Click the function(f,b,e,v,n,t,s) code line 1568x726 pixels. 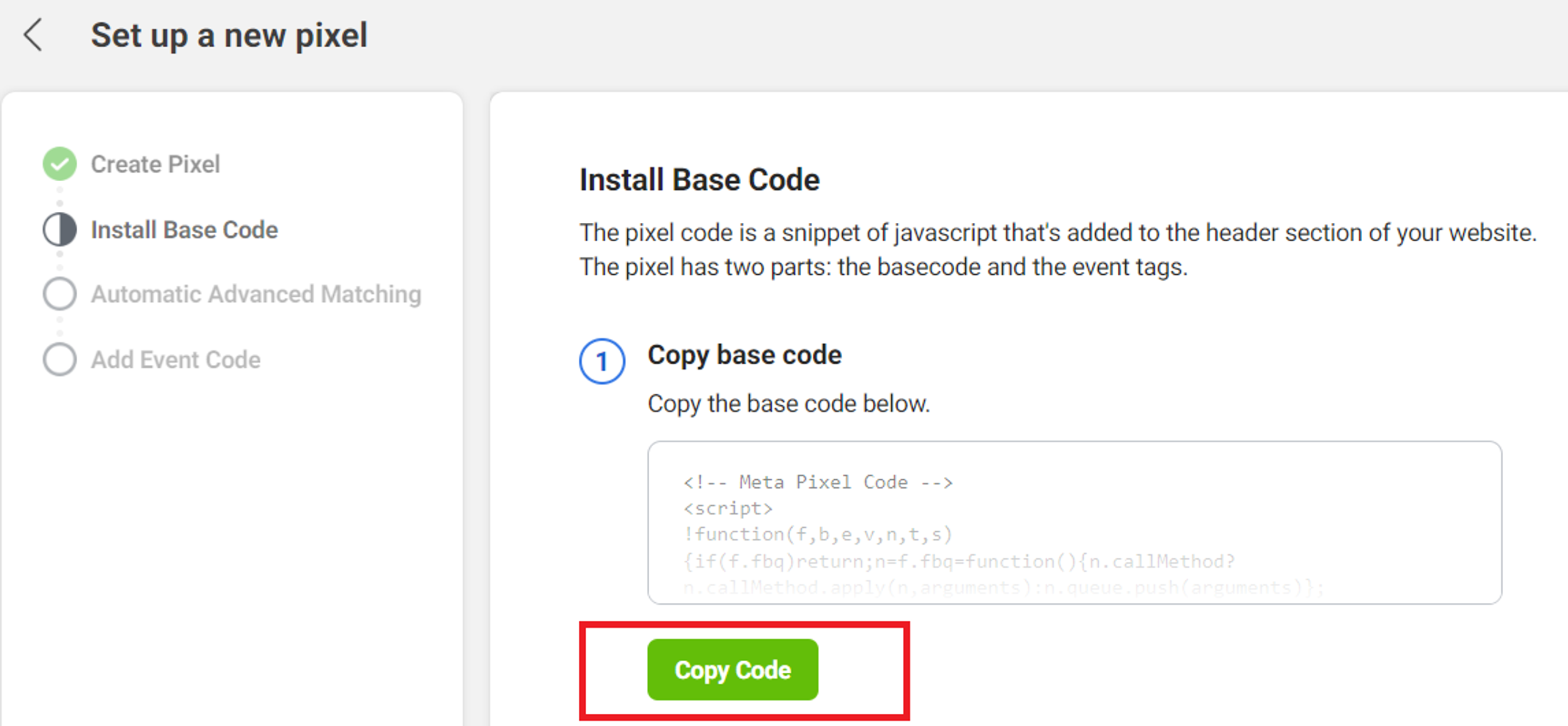pos(818,534)
